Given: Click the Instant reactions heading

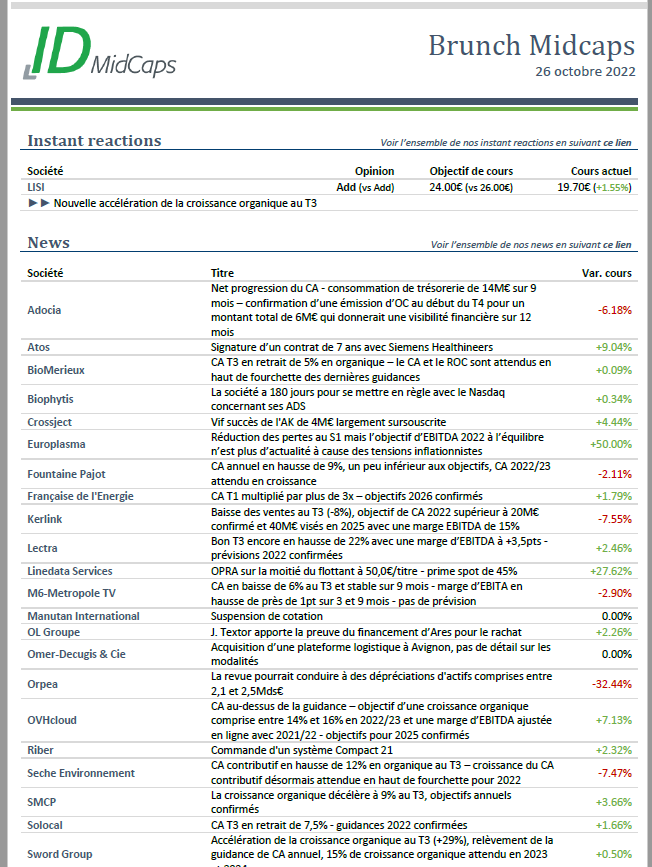Looking at the screenshot, I should (x=95, y=141).
